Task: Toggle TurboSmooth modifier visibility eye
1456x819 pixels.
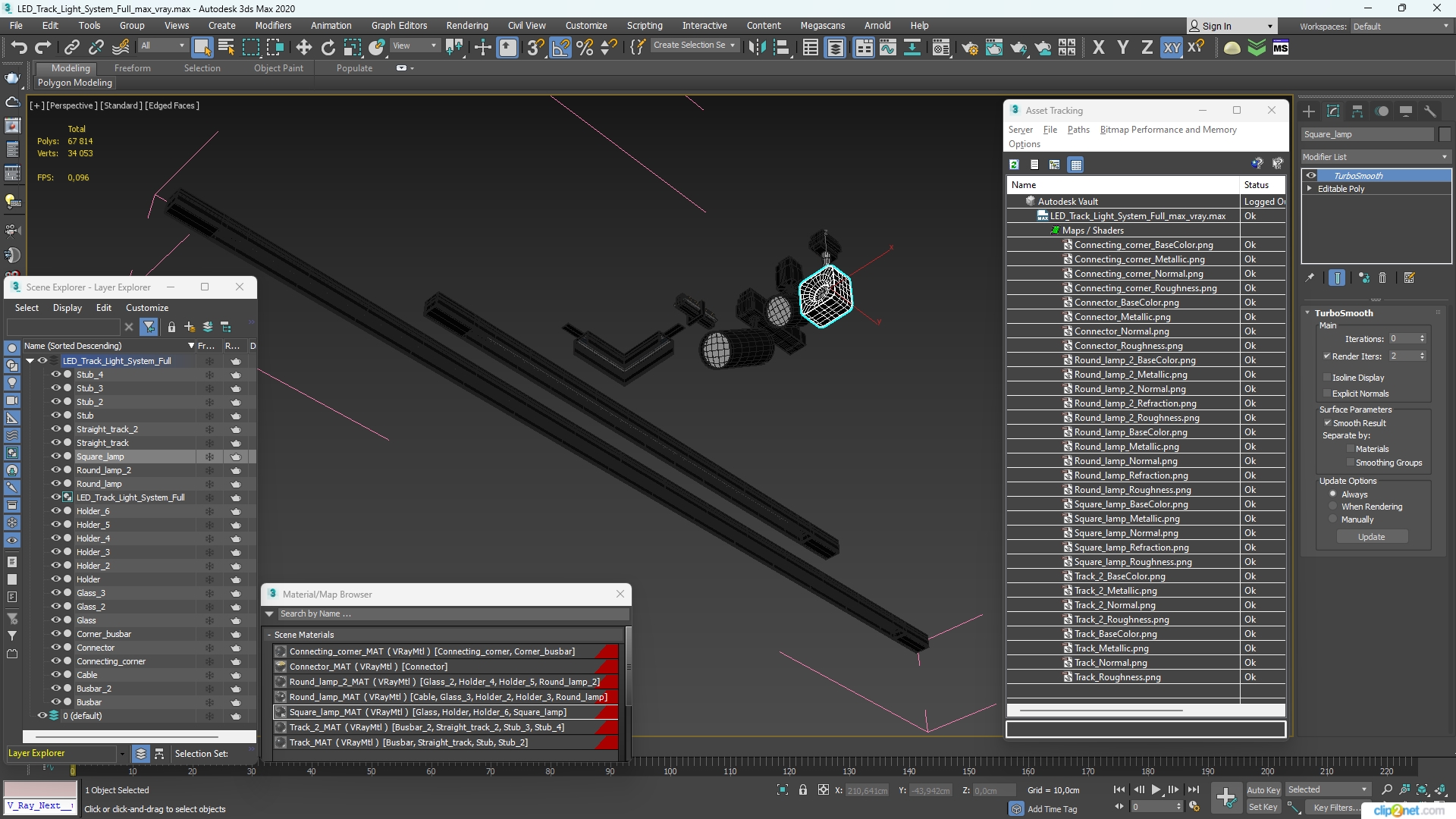Action: (1311, 176)
